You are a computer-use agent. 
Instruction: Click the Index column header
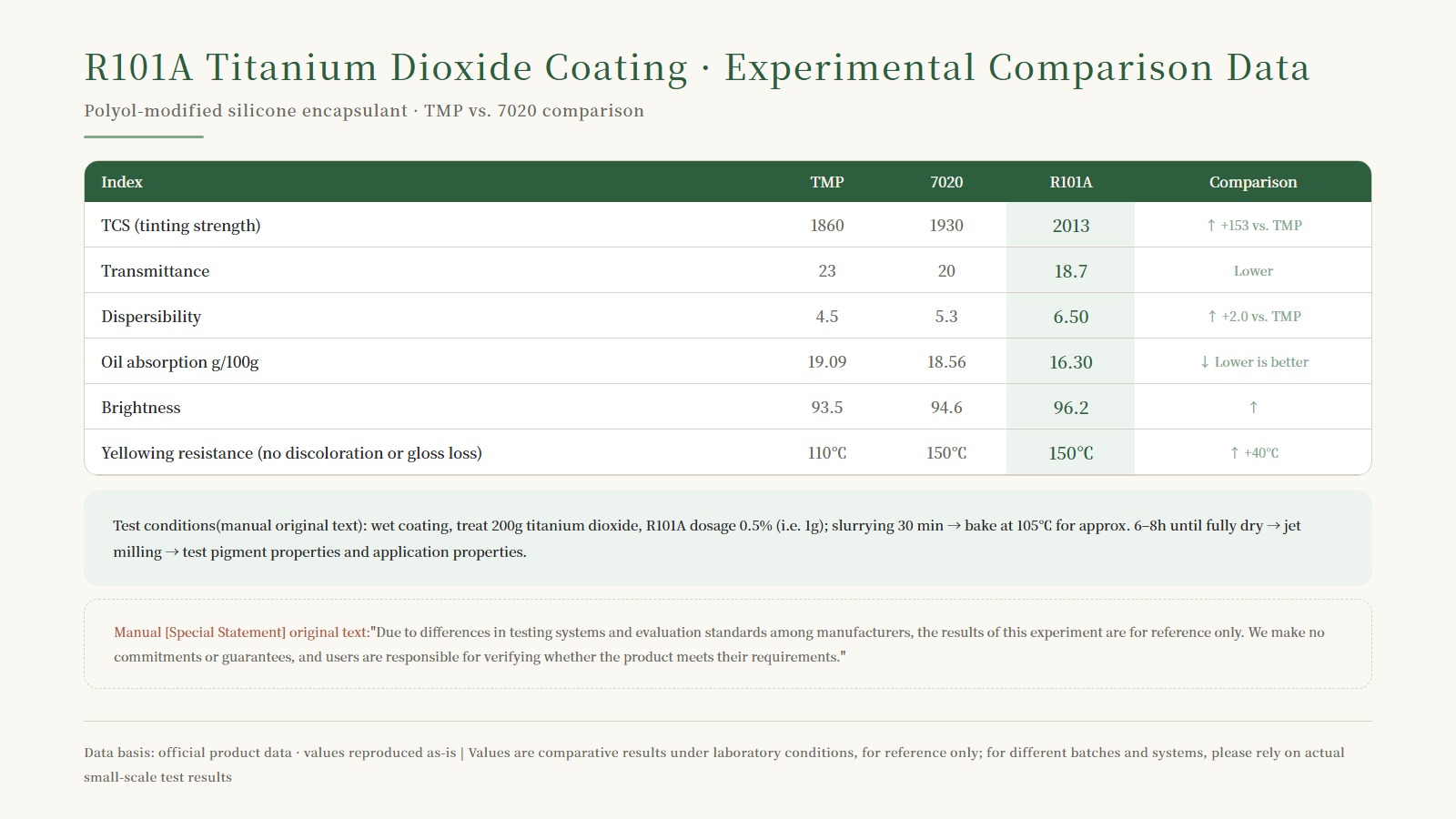tap(122, 182)
